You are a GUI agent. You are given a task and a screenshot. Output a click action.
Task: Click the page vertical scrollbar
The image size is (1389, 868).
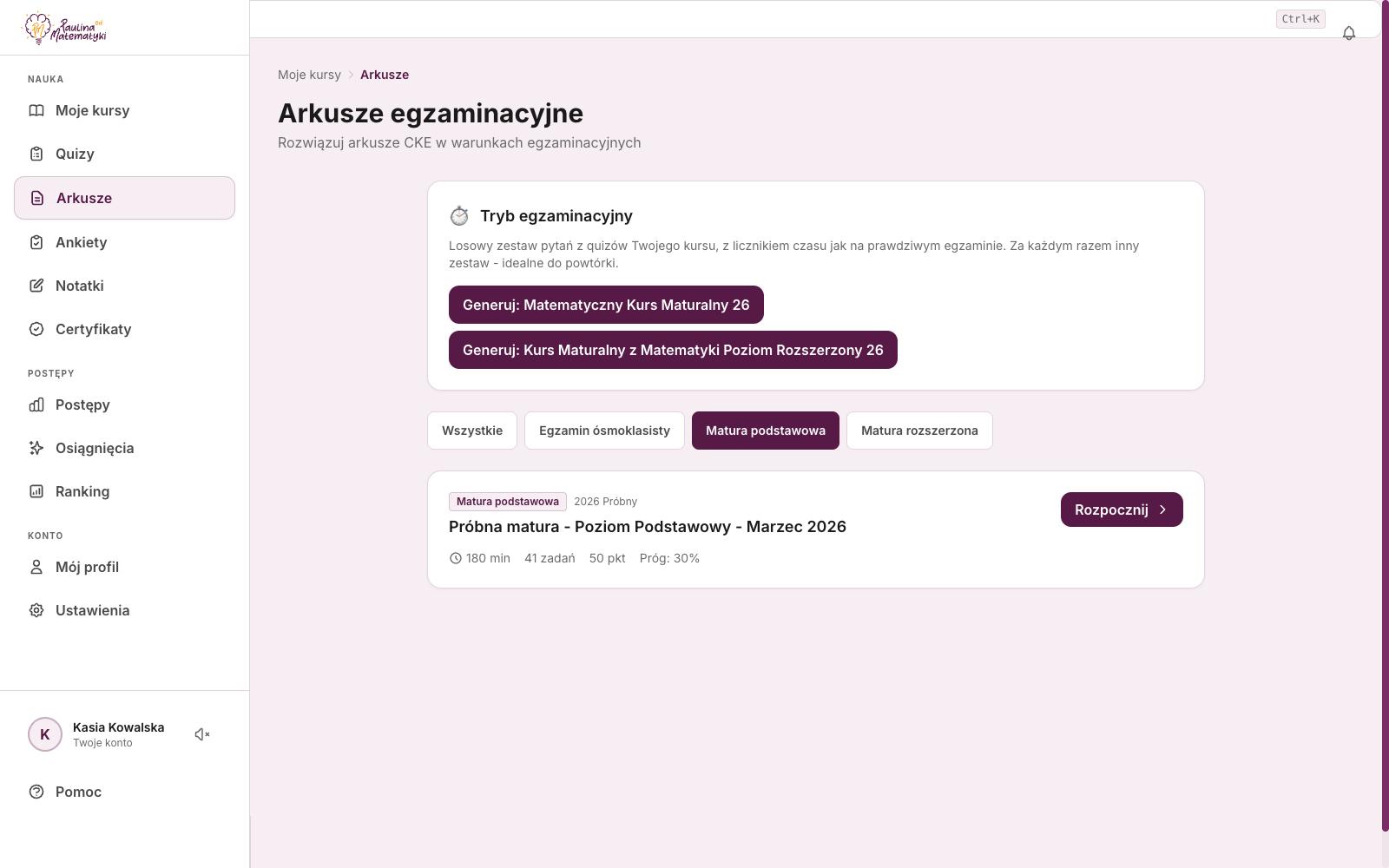tap(1385, 417)
